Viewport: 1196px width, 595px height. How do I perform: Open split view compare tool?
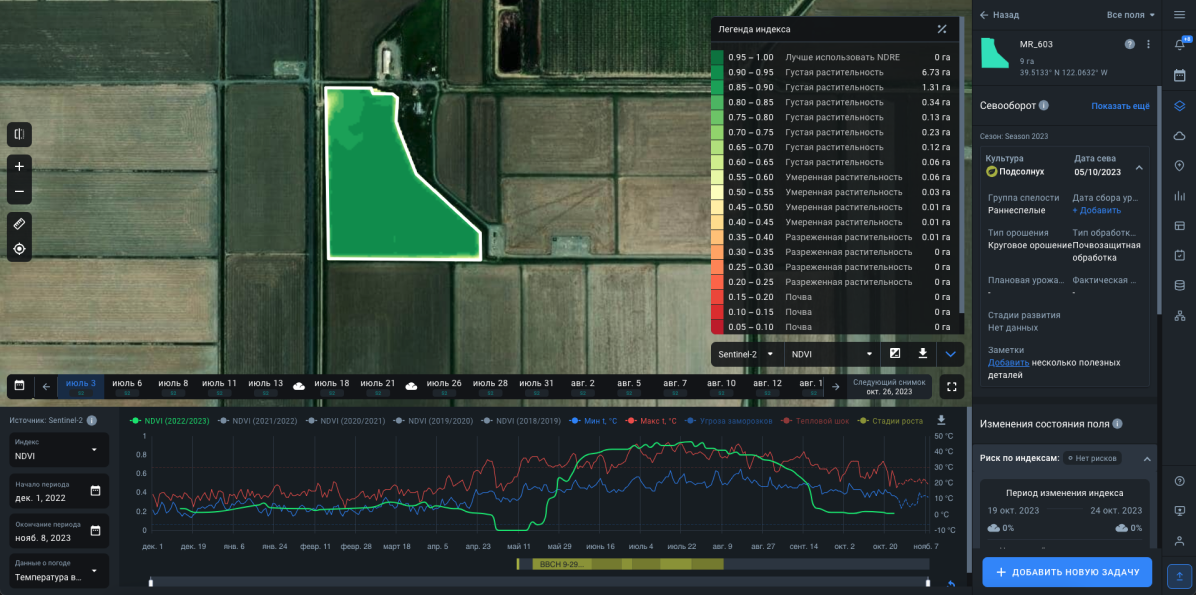pos(20,134)
